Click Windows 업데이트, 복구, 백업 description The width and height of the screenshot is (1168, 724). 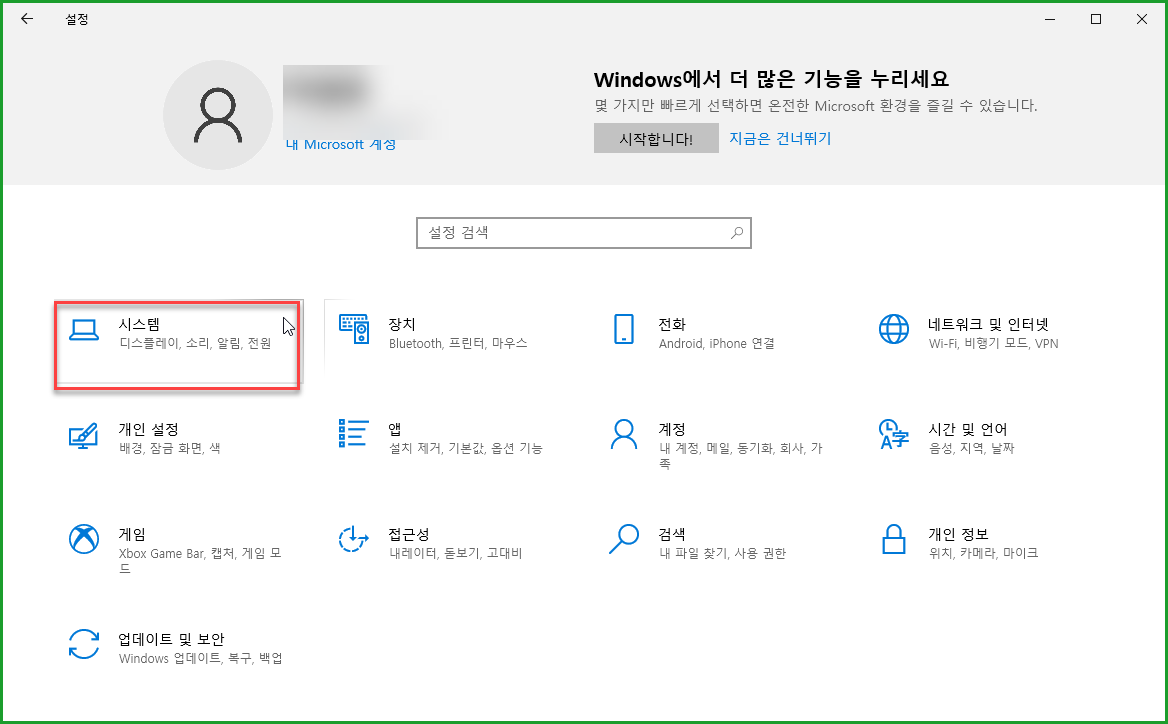tap(200, 658)
